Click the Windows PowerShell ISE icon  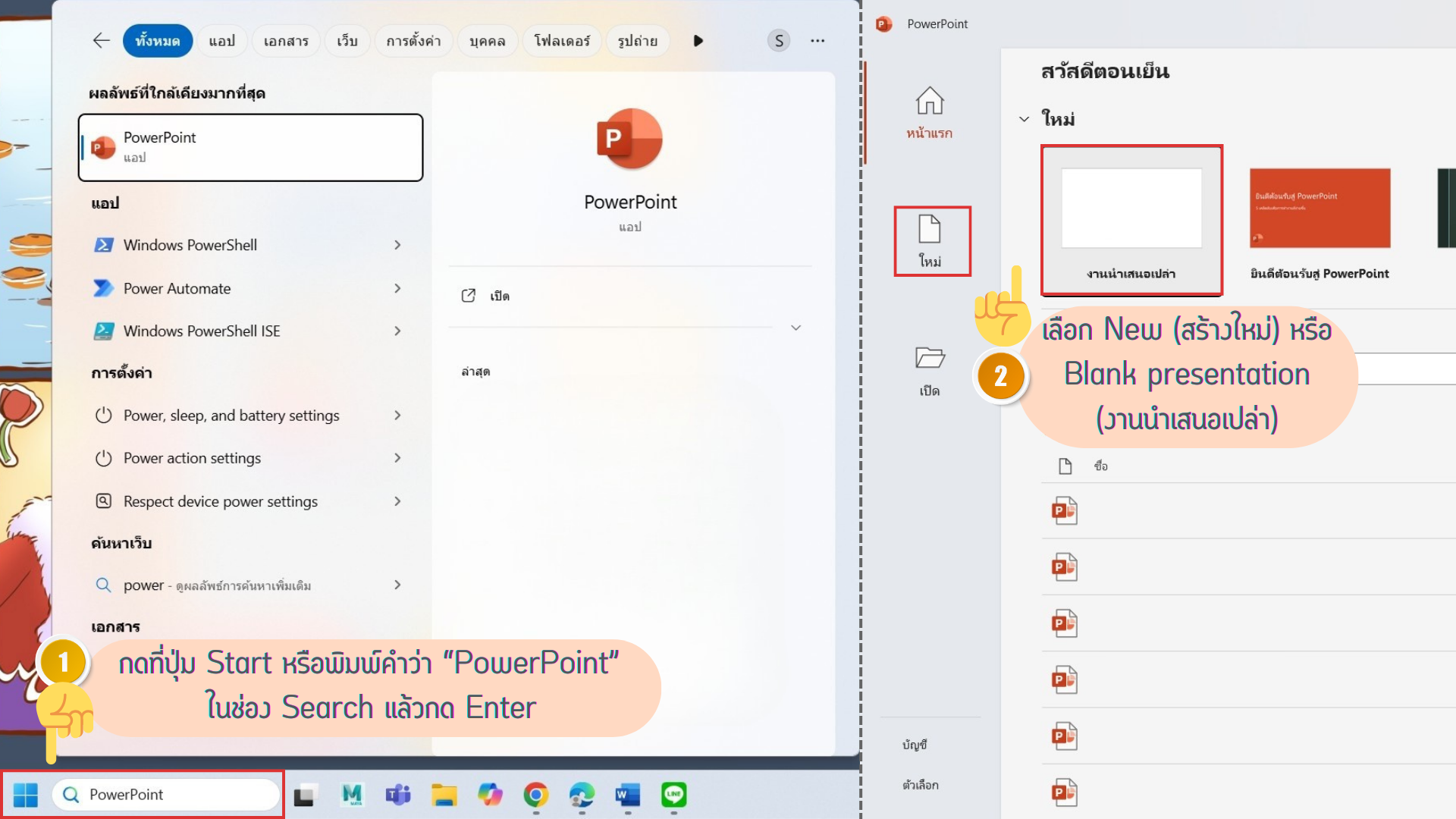coord(104,331)
